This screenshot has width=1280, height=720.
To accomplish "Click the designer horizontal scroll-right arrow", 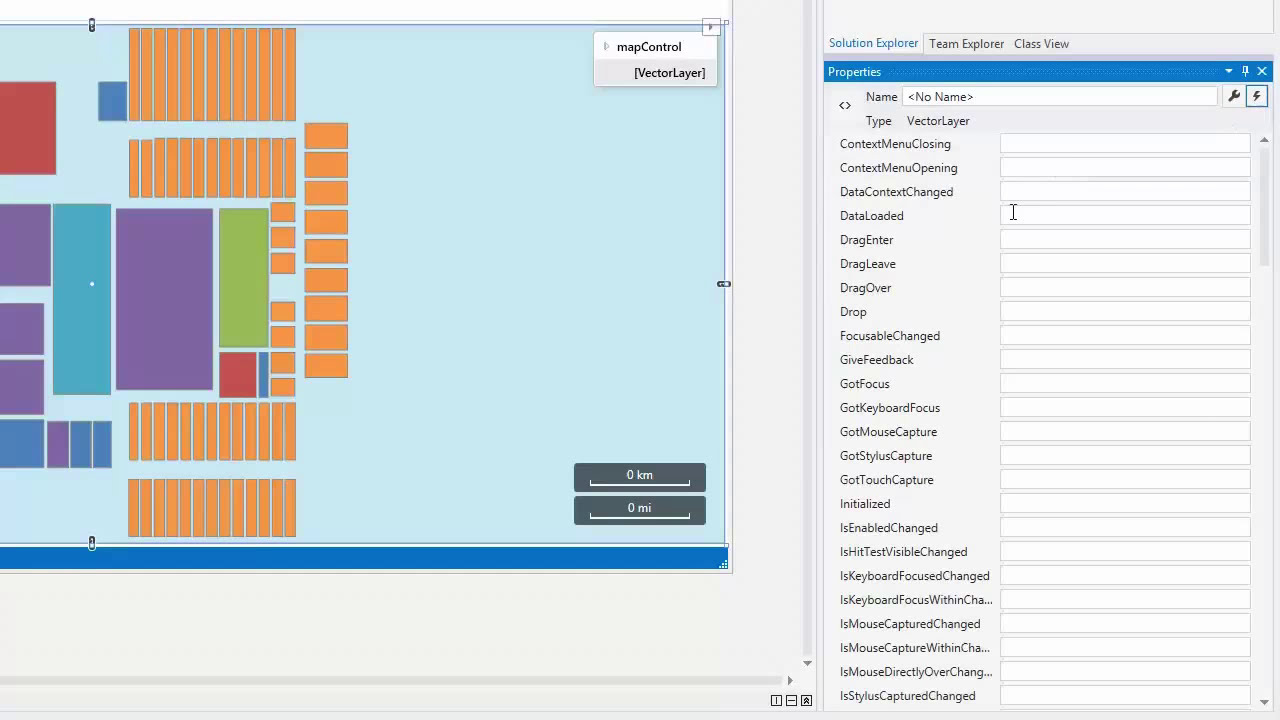I will (x=789, y=681).
